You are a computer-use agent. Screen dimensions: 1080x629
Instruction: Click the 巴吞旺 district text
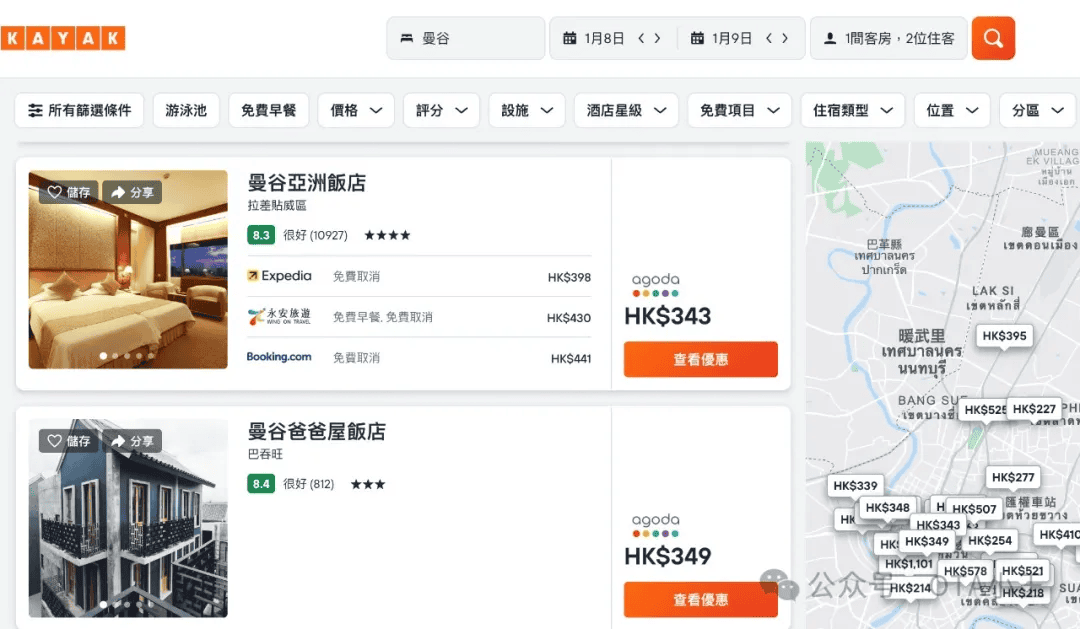pos(265,454)
